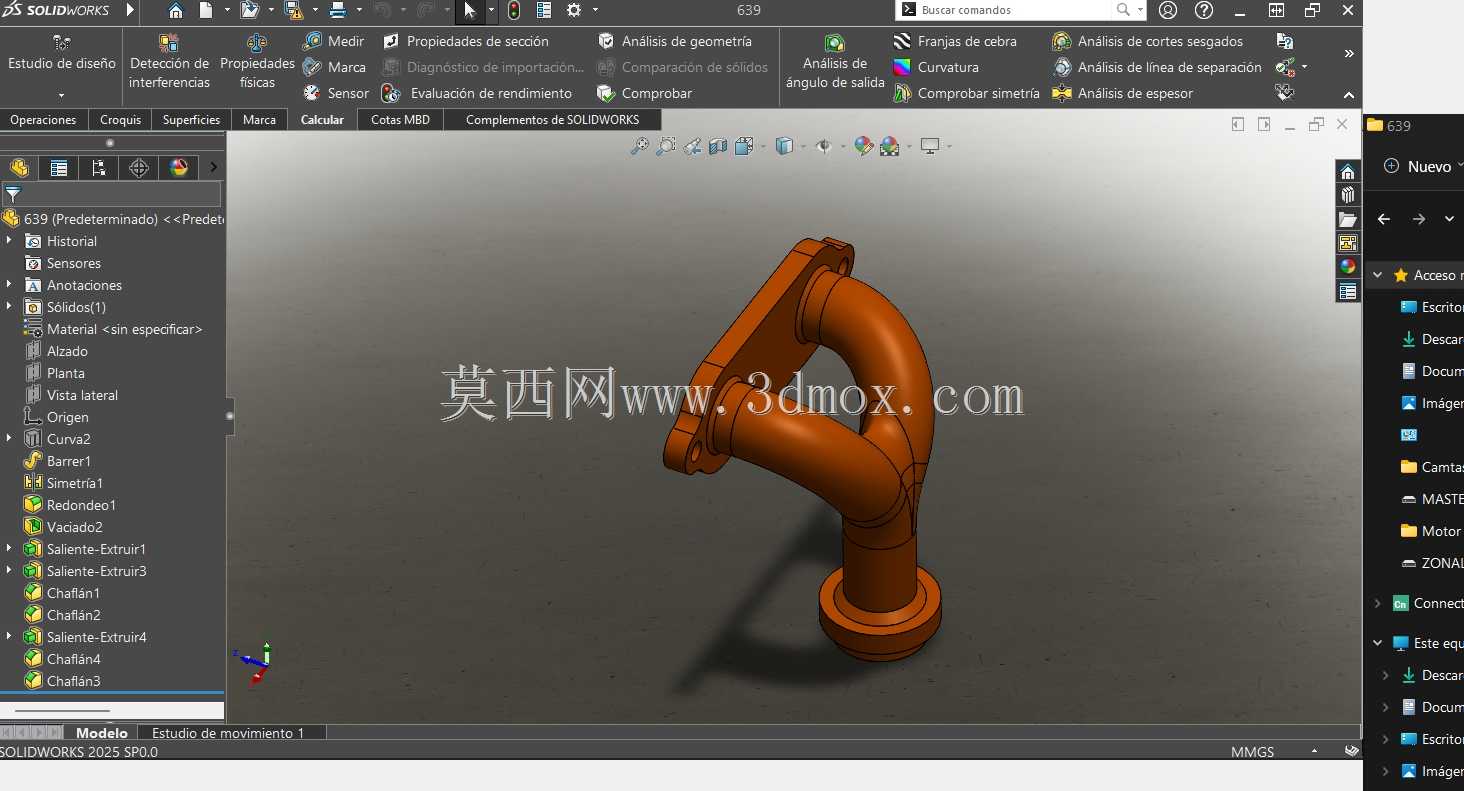This screenshot has width=1464, height=791.
Task: Click the Back arrow in File Explorer
Action: tap(1384, 219)
